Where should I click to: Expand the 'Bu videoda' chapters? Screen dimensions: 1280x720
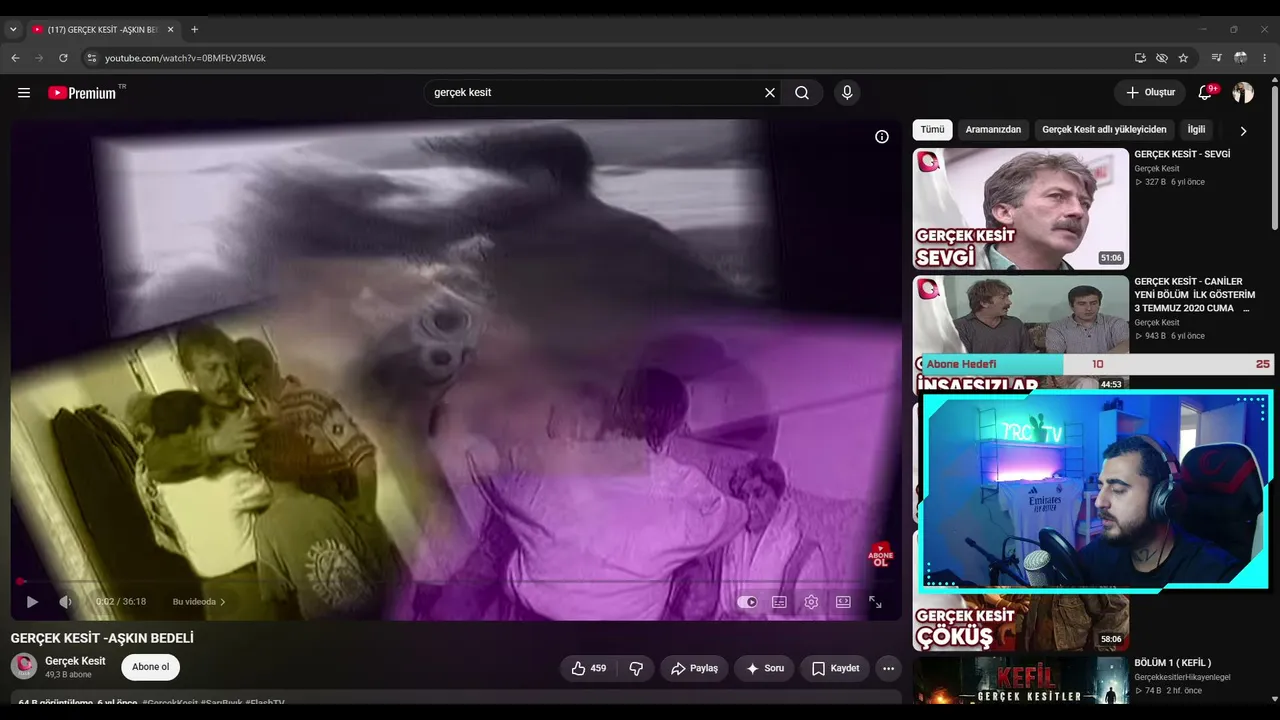(199, 602)
